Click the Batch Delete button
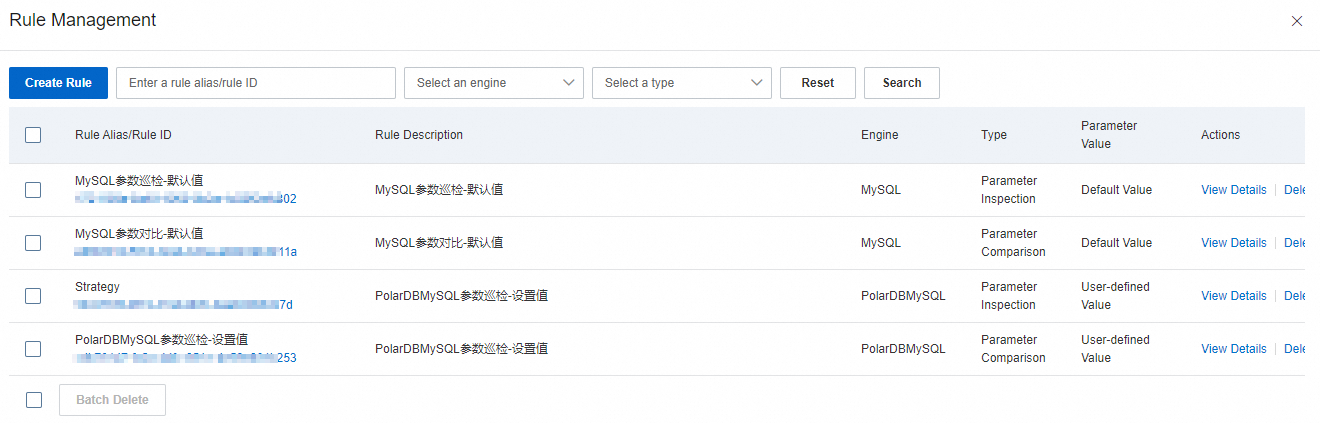The height and width of the screenshot is (423, 1320). click(112, 400)
